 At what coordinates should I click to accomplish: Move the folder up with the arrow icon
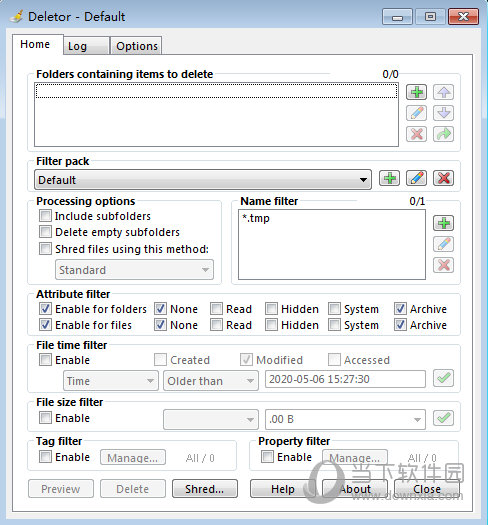click(x=443, y=92)
